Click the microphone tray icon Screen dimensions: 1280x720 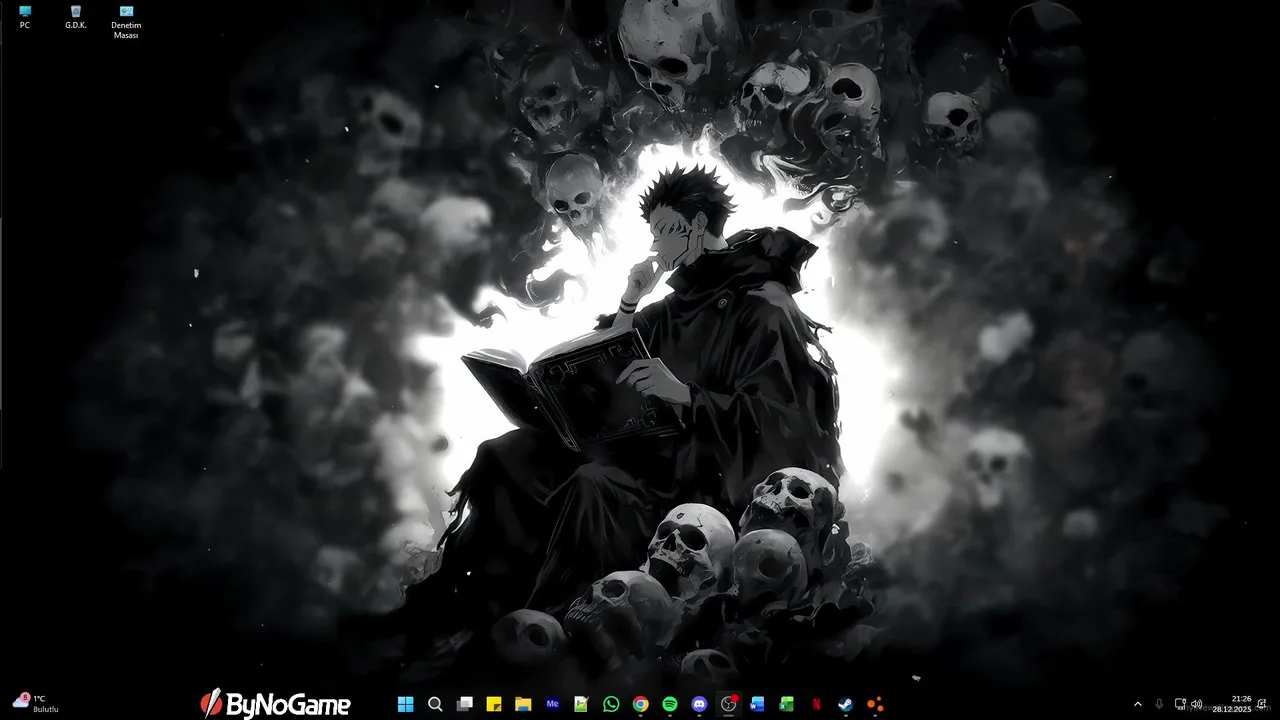[1159, 704]
